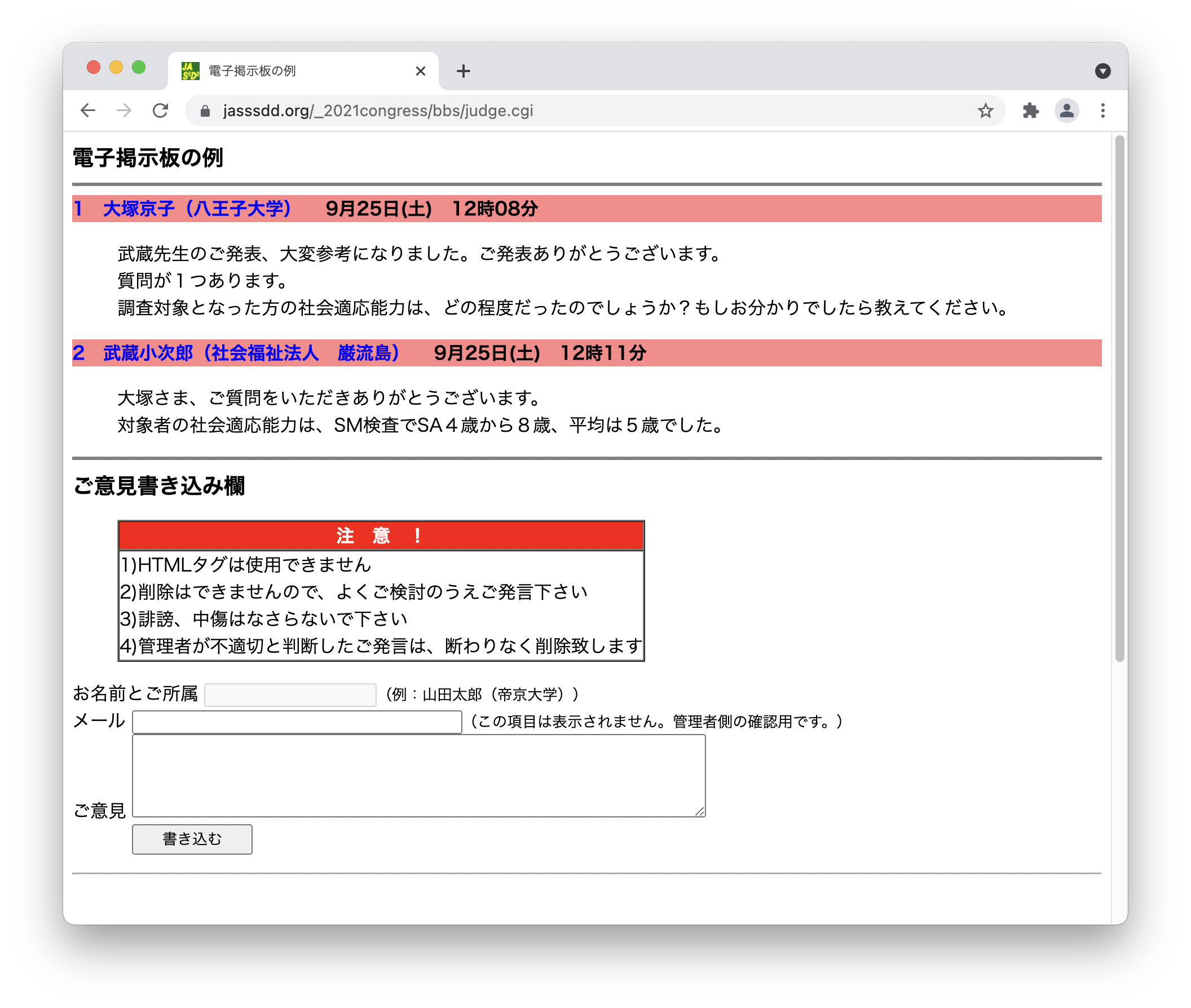Close the 電子掲示板の例 tab
Image resolution: width=1191 pixels, height=1008 pixels.
click(420, 71)
